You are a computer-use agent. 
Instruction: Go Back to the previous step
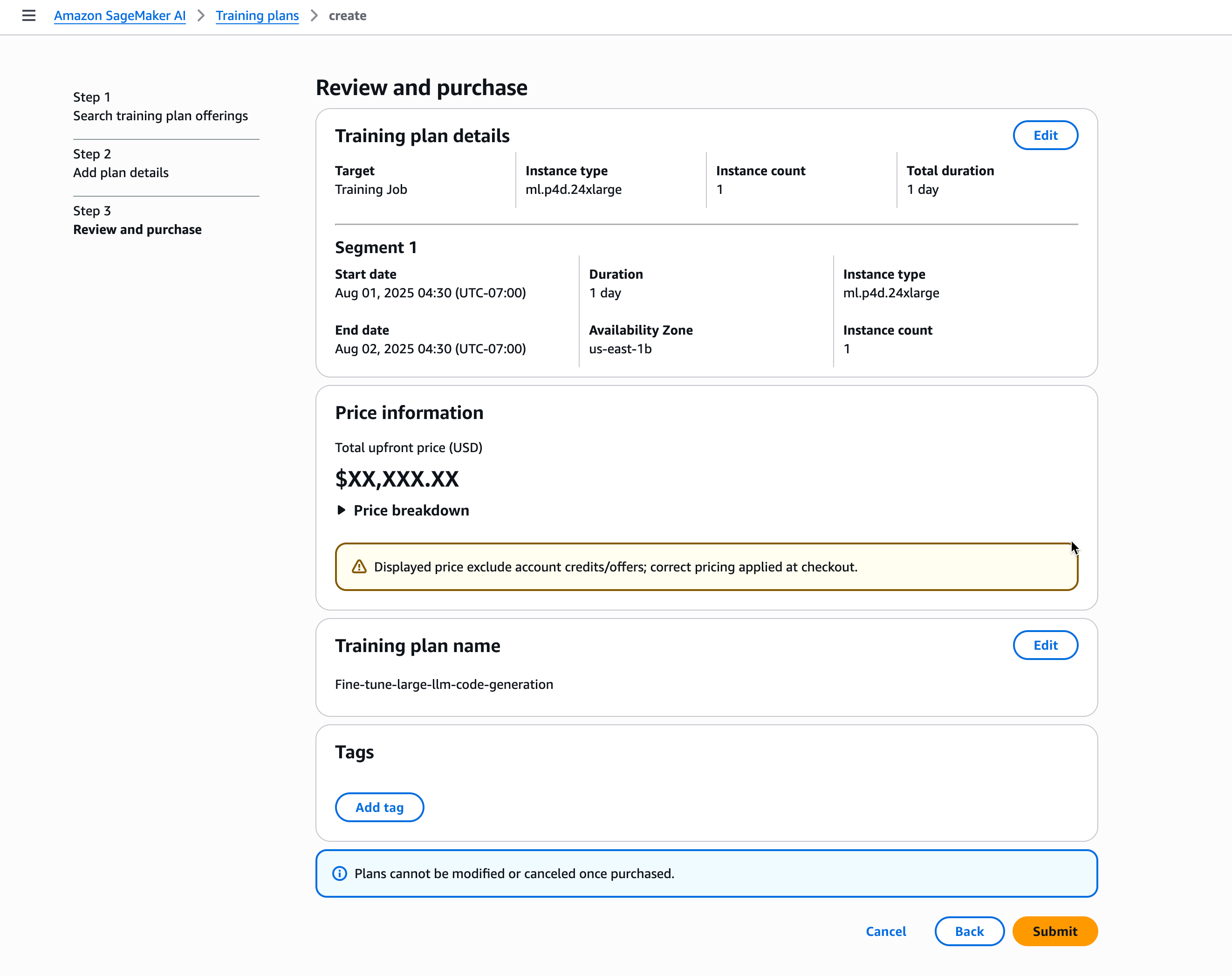point(969,931)
